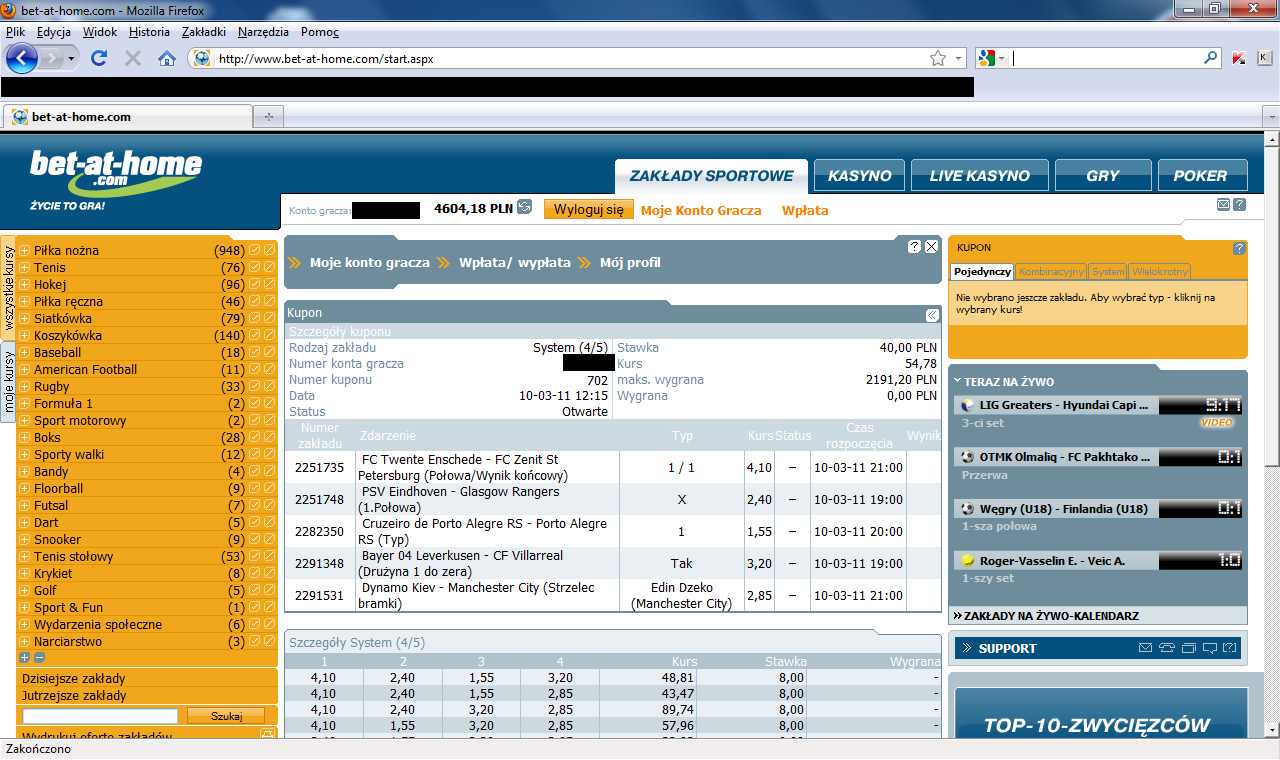Open the mail icon below POKER tab
The height and width of the screenshot is (760, 1280).
click(1223, 205)
